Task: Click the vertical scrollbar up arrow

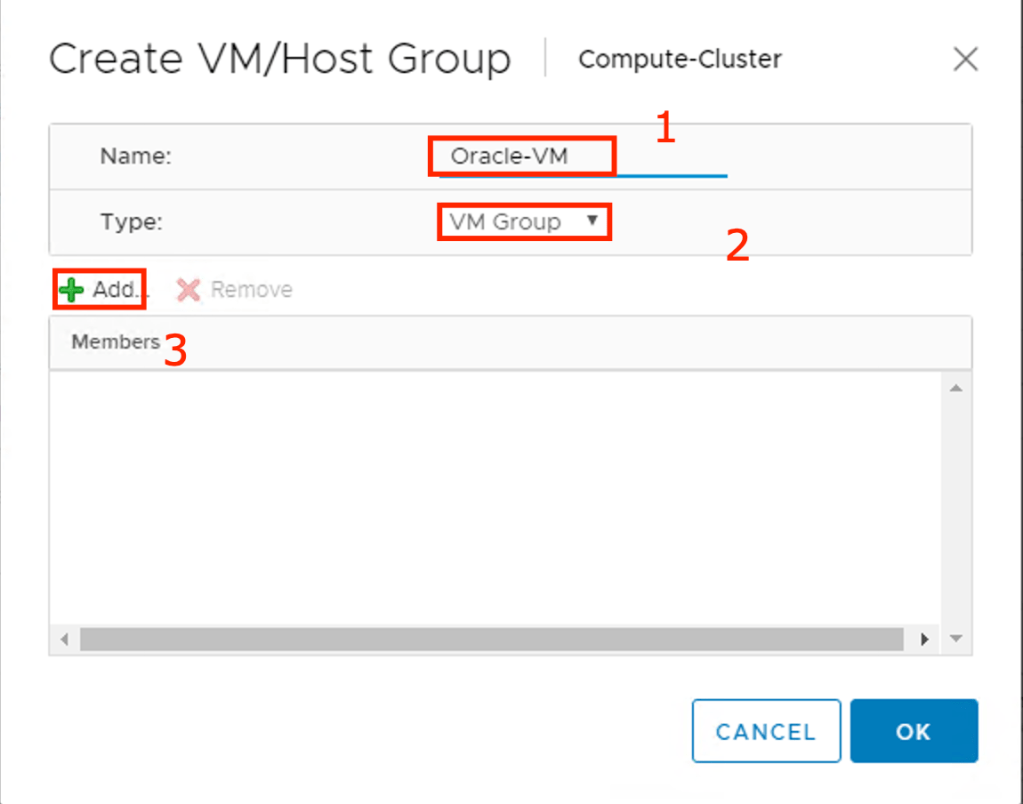Action: click(x=955, y=388)
